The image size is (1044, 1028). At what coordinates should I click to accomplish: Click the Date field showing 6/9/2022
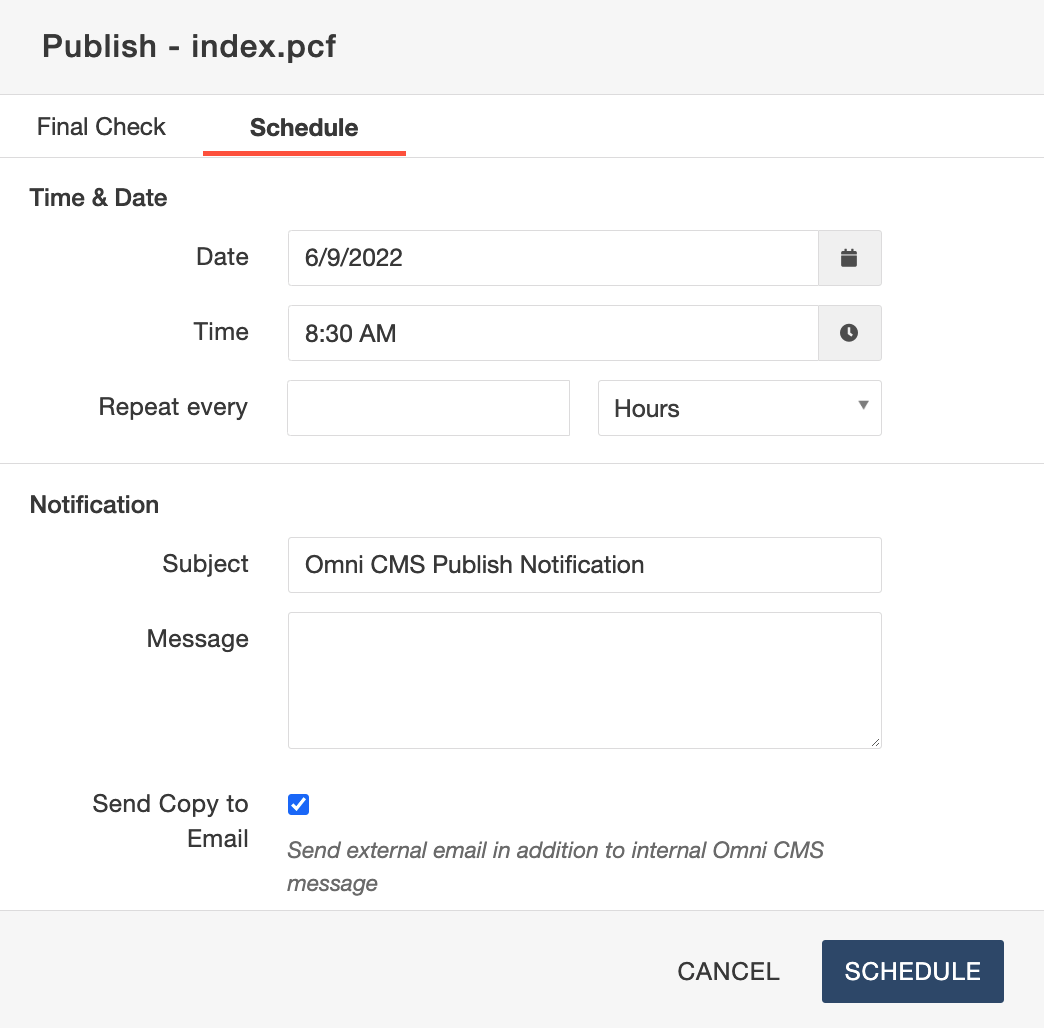click(x=552, y=258)
